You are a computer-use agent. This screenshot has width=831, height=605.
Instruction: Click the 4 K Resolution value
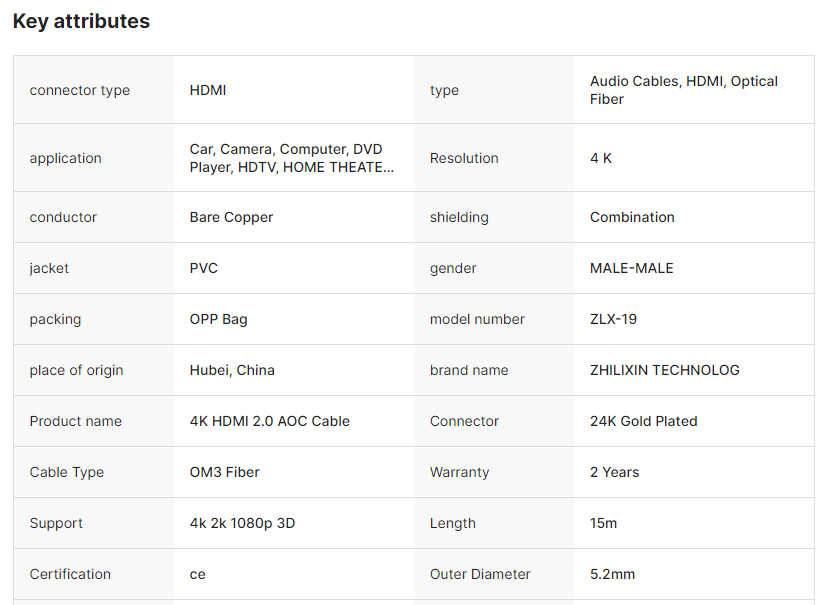coord(601,158)
